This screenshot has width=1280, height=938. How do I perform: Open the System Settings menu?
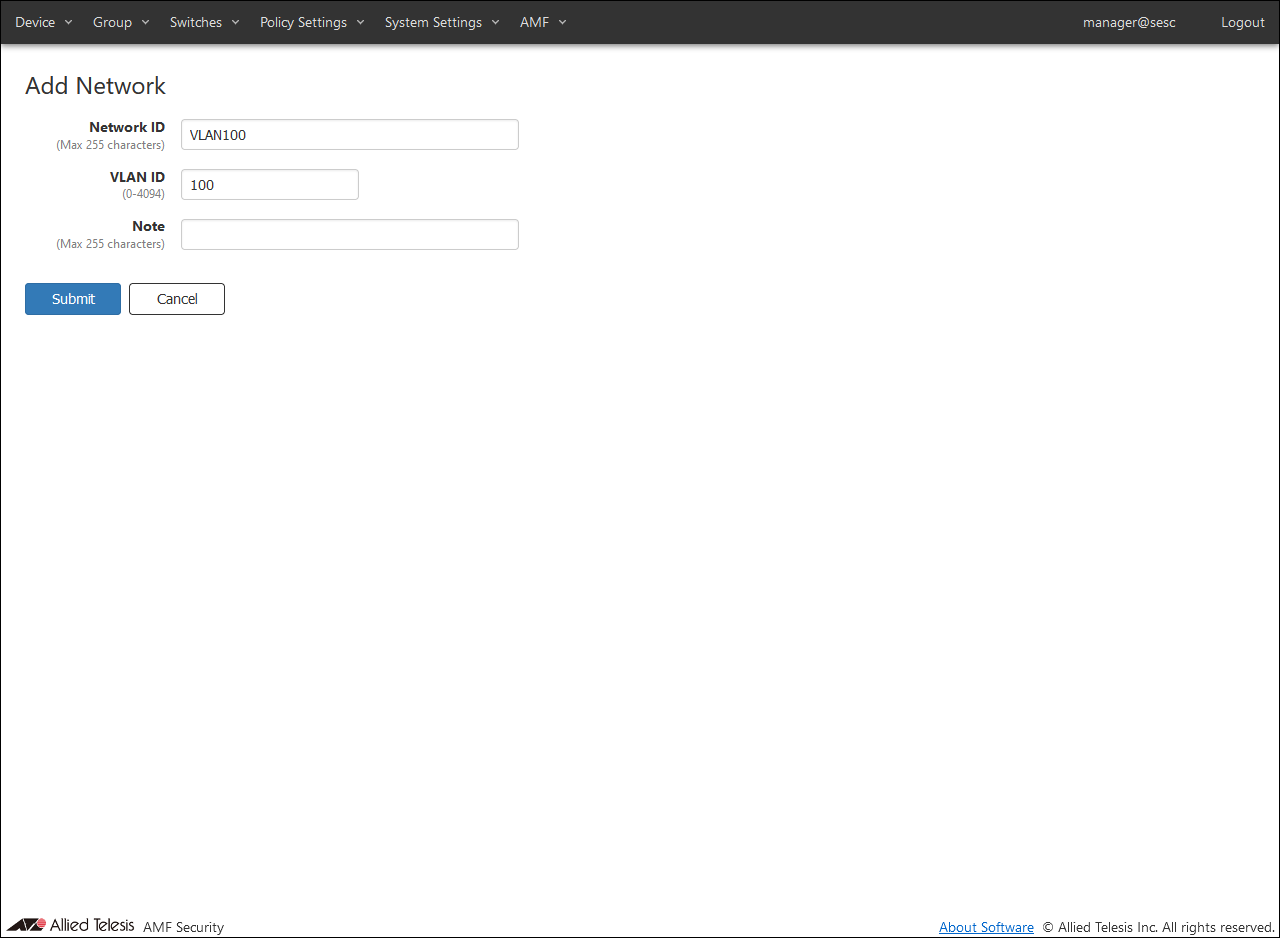point(433,22)
